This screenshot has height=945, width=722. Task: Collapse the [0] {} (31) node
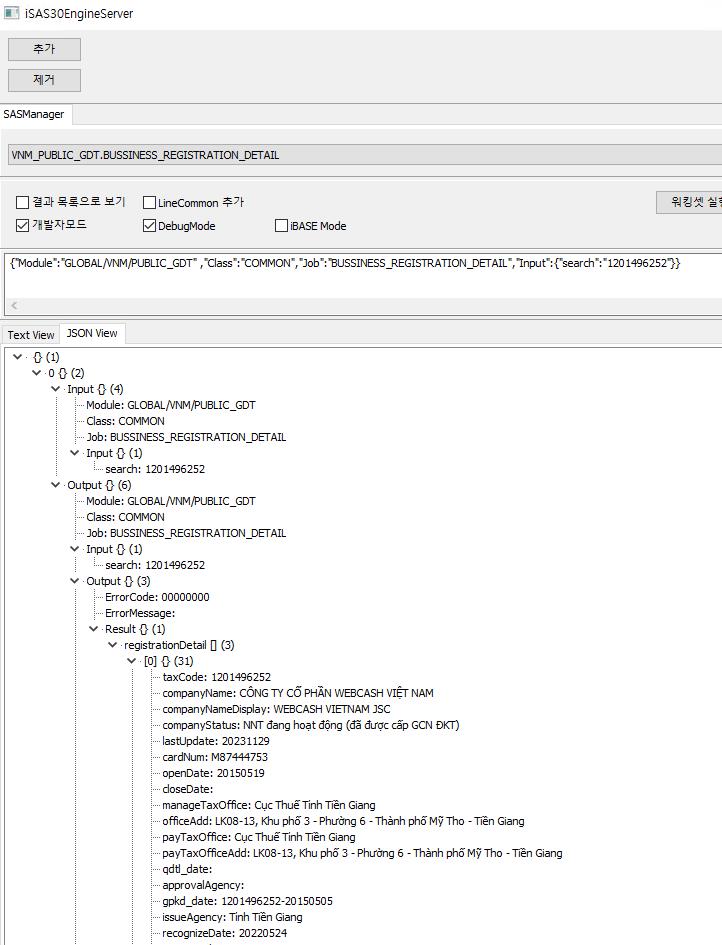click(x=132, y=661)
